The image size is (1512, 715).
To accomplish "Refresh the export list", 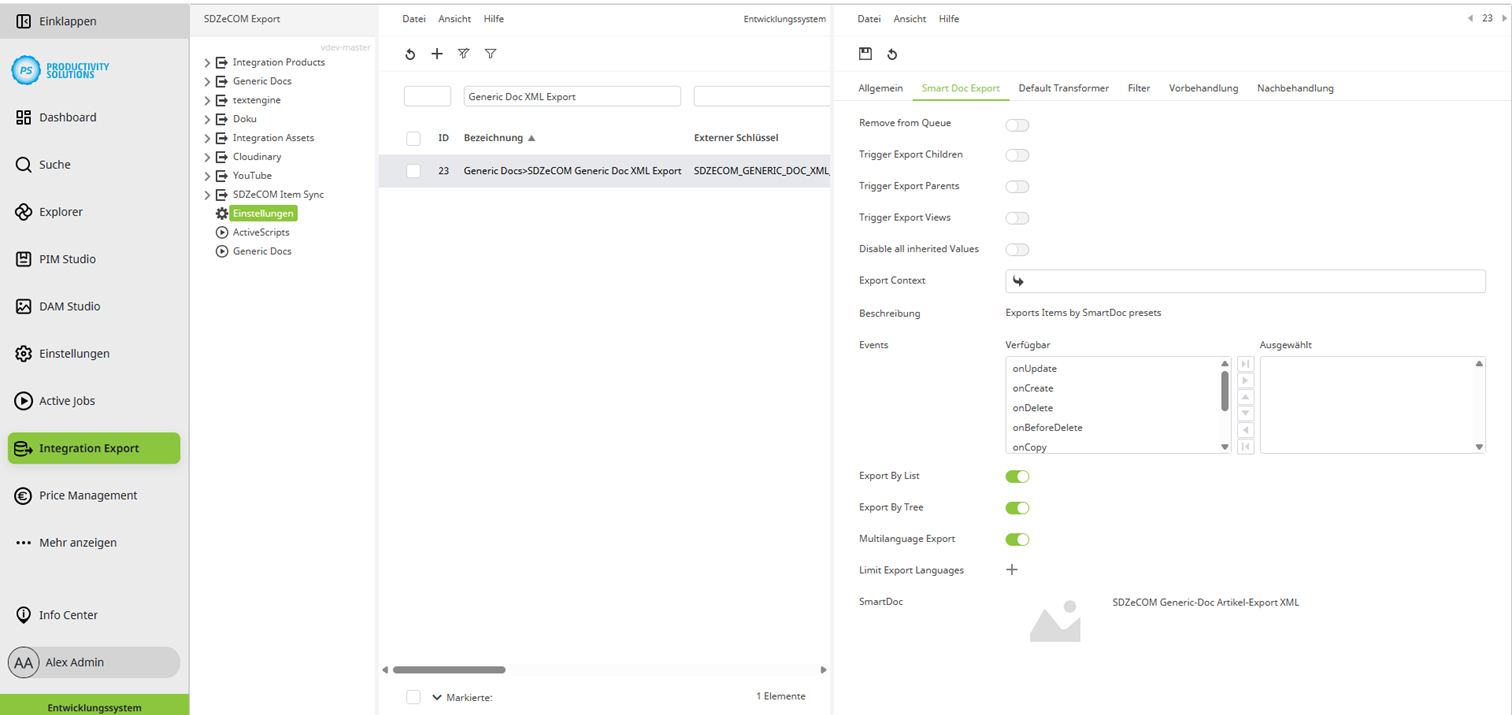I will coord(409,54).
